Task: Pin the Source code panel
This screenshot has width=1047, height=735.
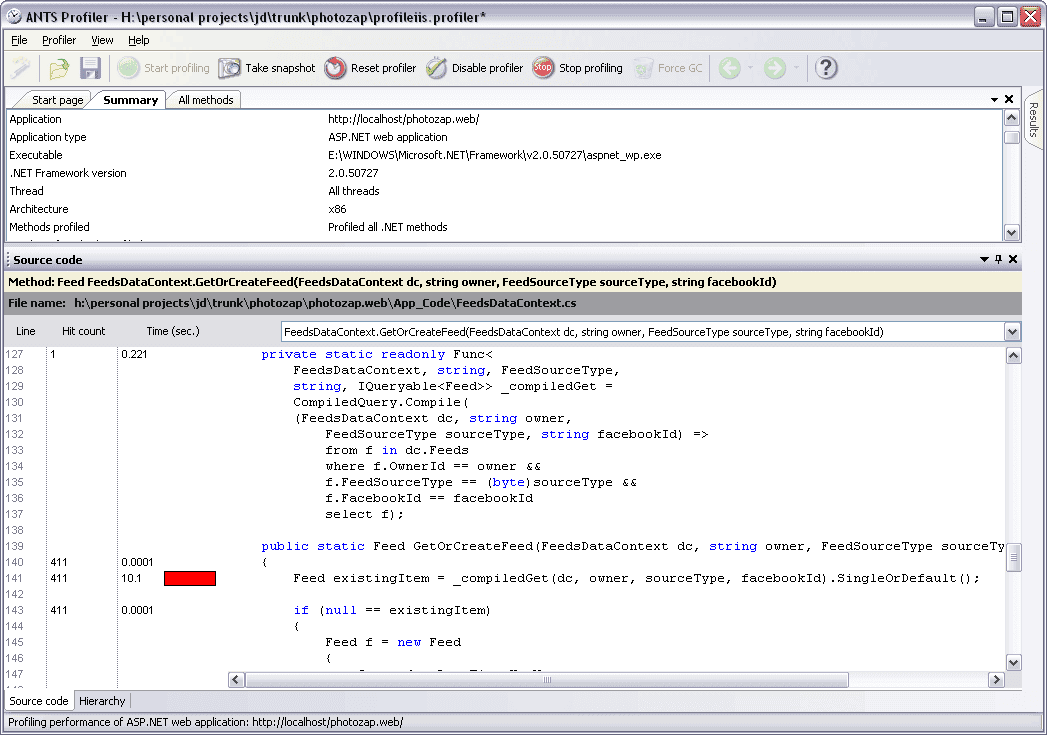Action: coord(998,260)
